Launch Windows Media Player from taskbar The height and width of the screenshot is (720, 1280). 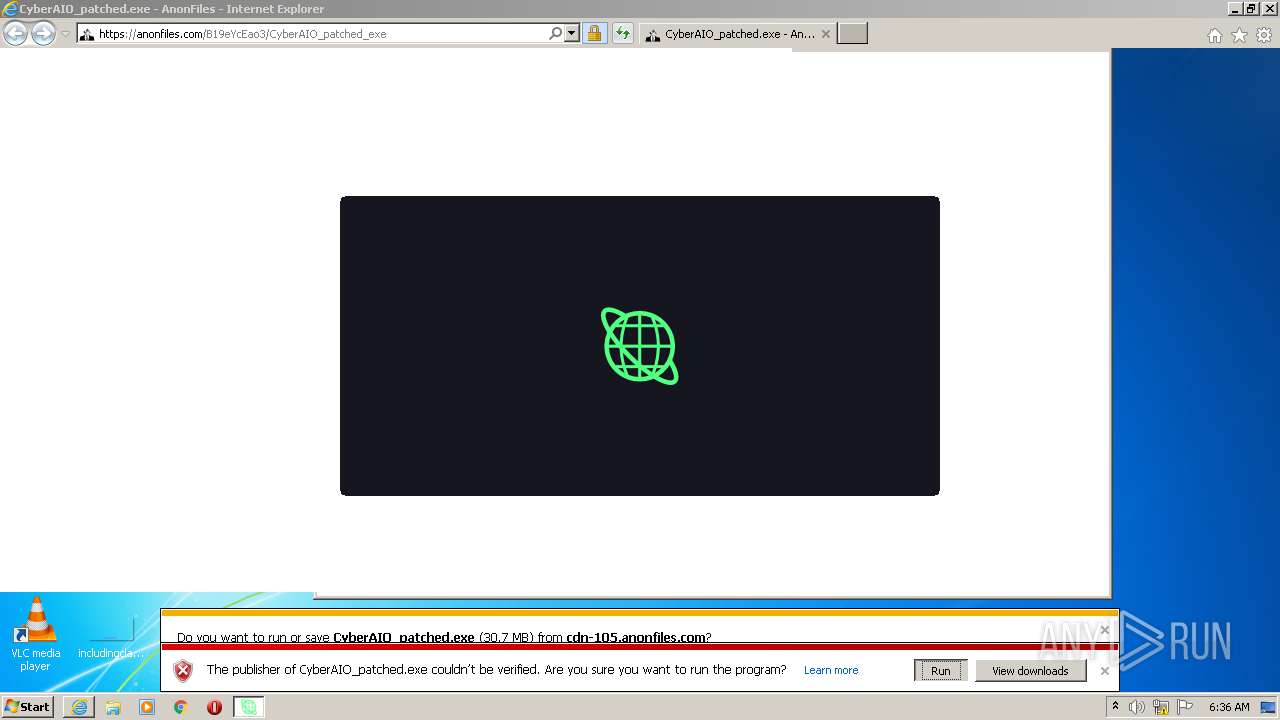point(147,707)
